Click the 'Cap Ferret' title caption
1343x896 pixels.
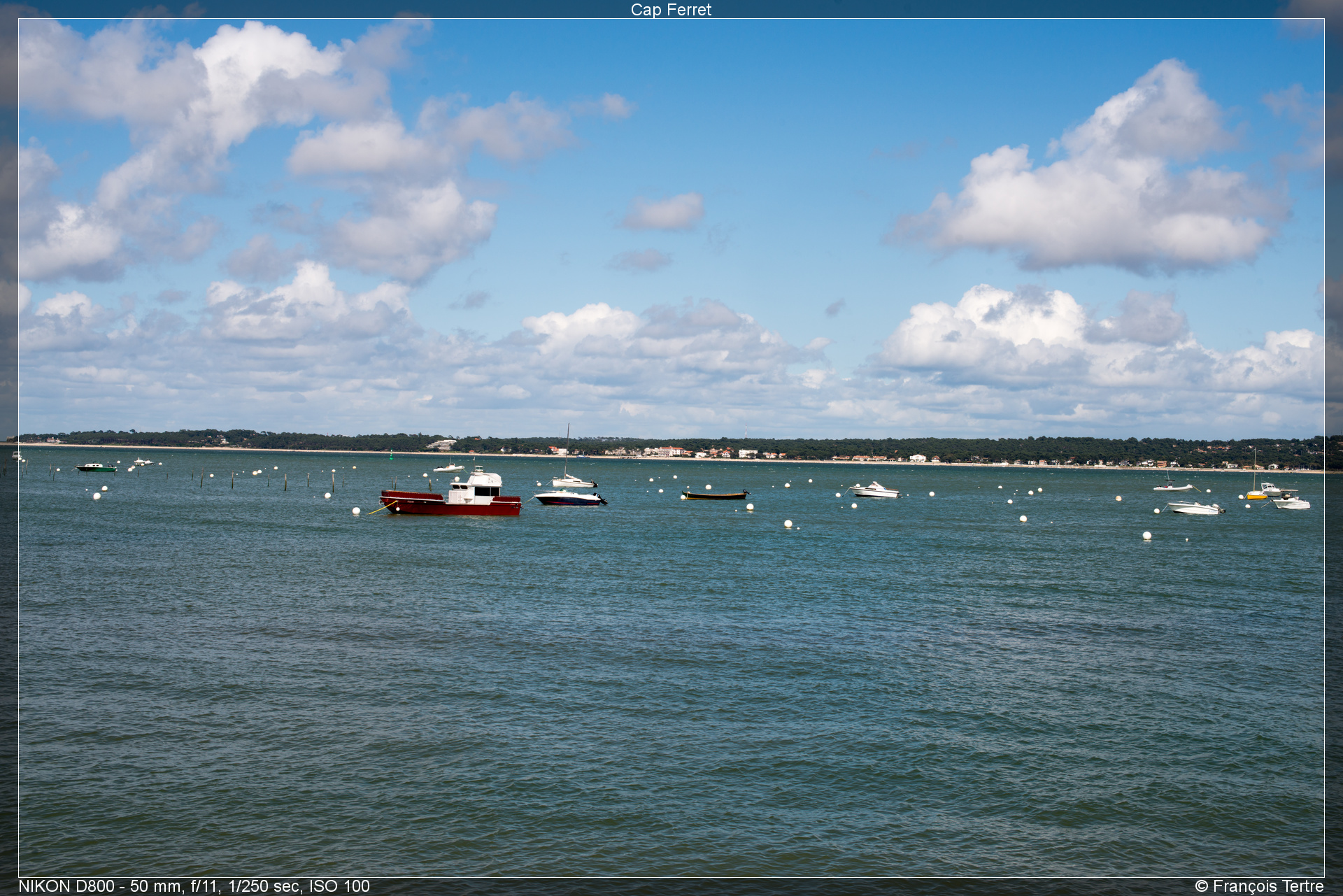click(671, 10)
